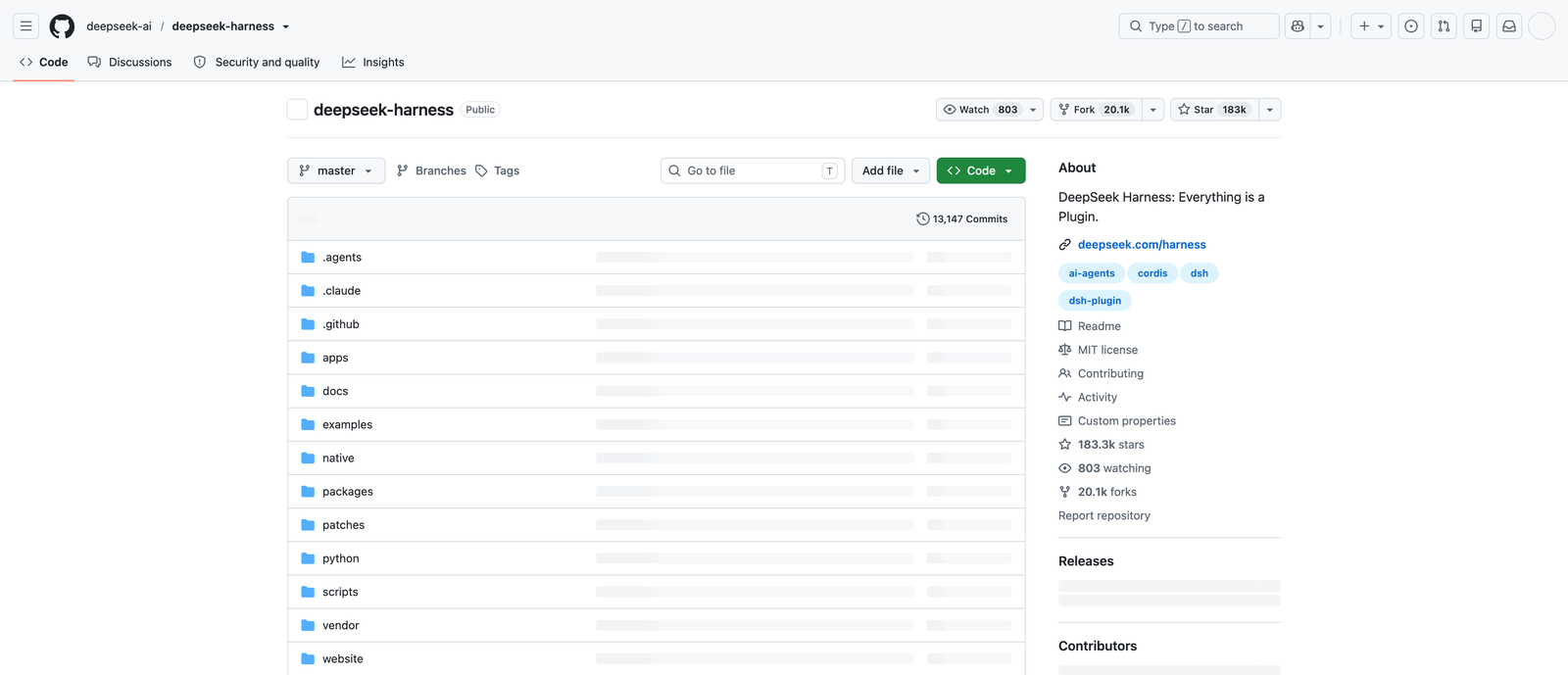Screen dimensions: 1568x675
Task: Expand the Star lists dropdown arrow
Action: (x=1270, y=110)
